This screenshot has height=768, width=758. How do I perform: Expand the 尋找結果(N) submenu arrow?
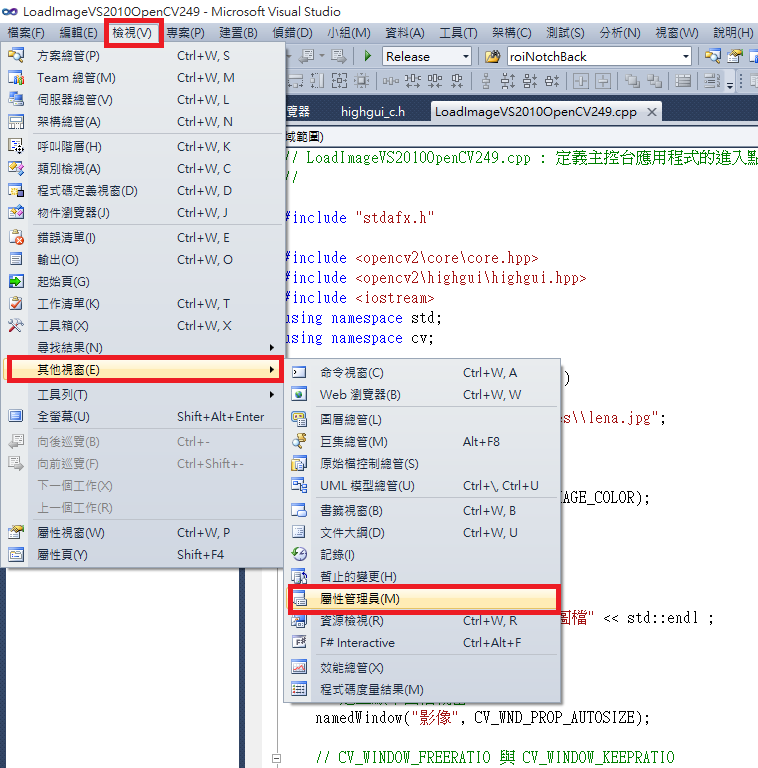pyautogui.click(x=272, y=348)
